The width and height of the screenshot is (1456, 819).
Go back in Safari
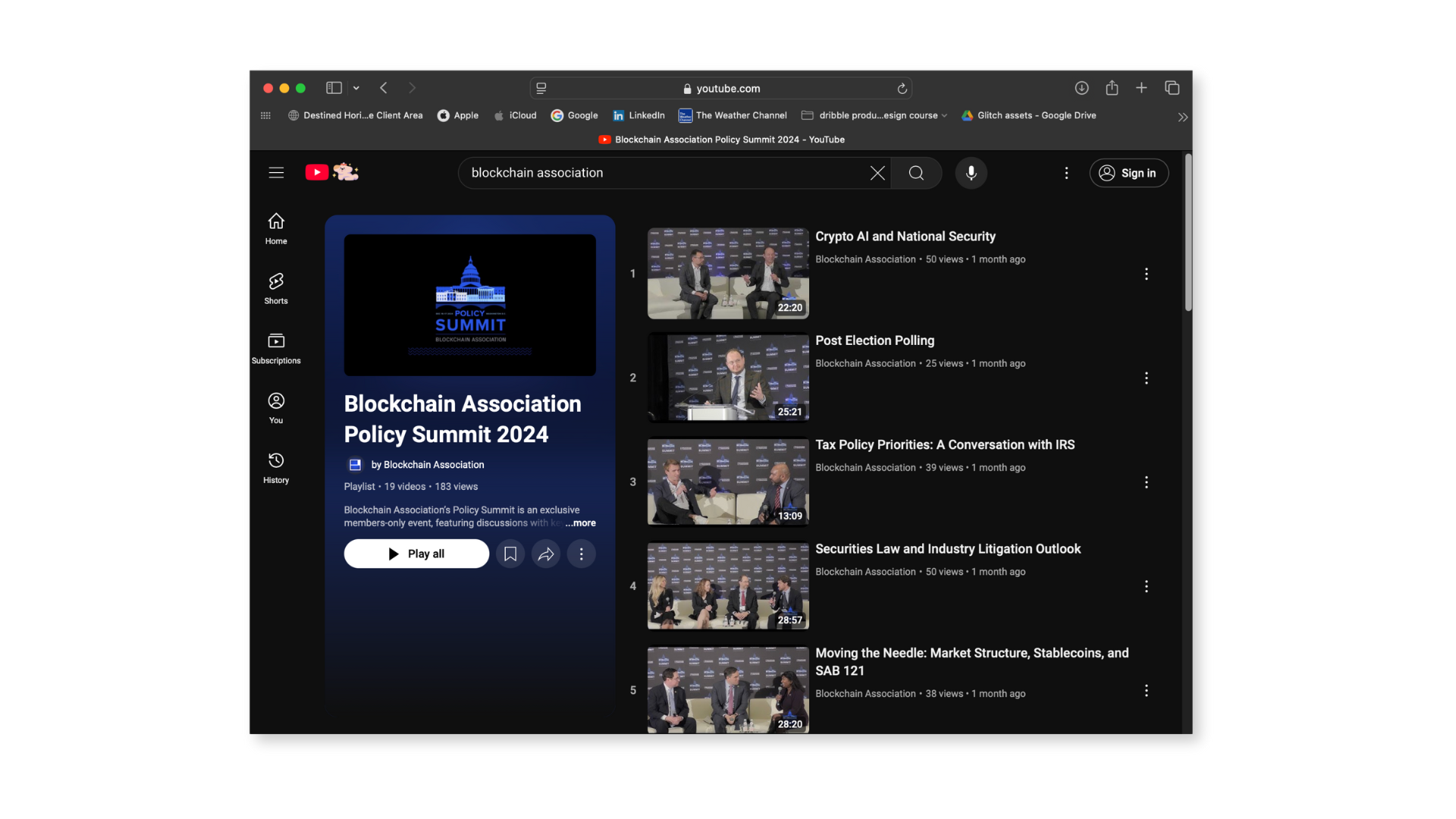click(x=384, y=88)
